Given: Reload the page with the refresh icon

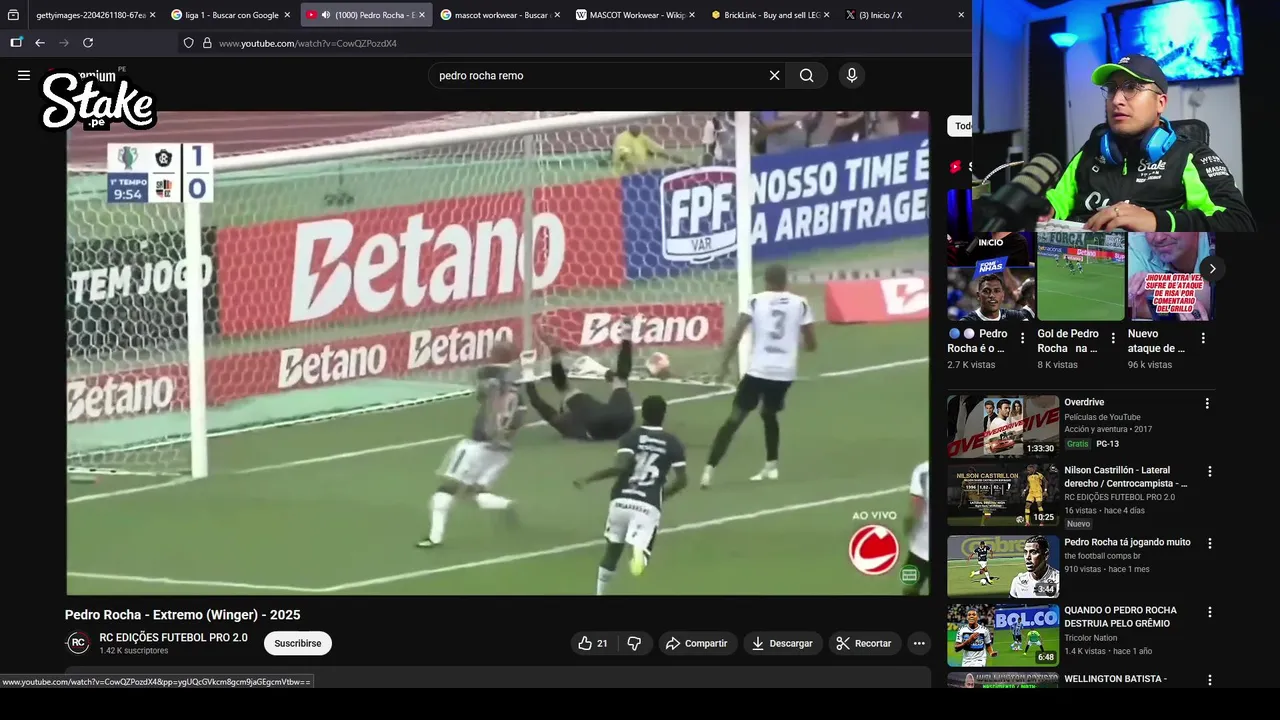Looking at the screenshot, I should [x=88, y=43].
